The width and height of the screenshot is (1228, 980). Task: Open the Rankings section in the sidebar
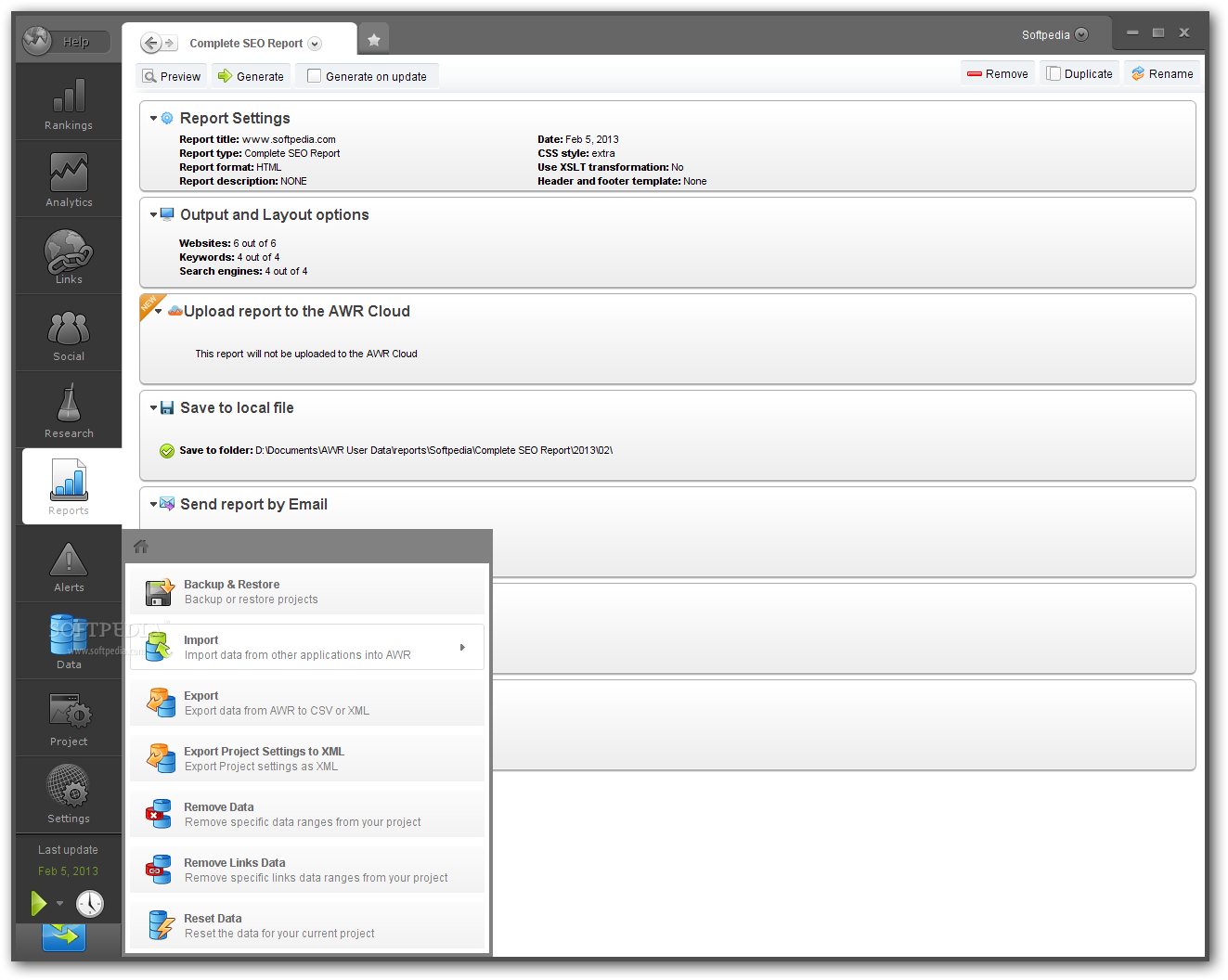click(69, 102)
